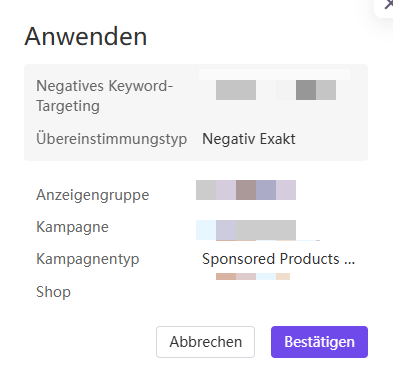Select the Negatives Keyword-Targeting label

104,96
